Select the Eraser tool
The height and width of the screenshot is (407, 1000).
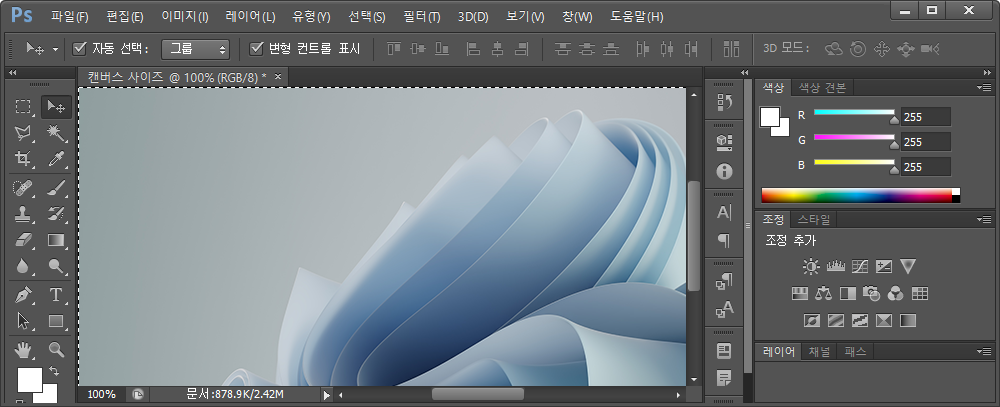pos(24,240)
